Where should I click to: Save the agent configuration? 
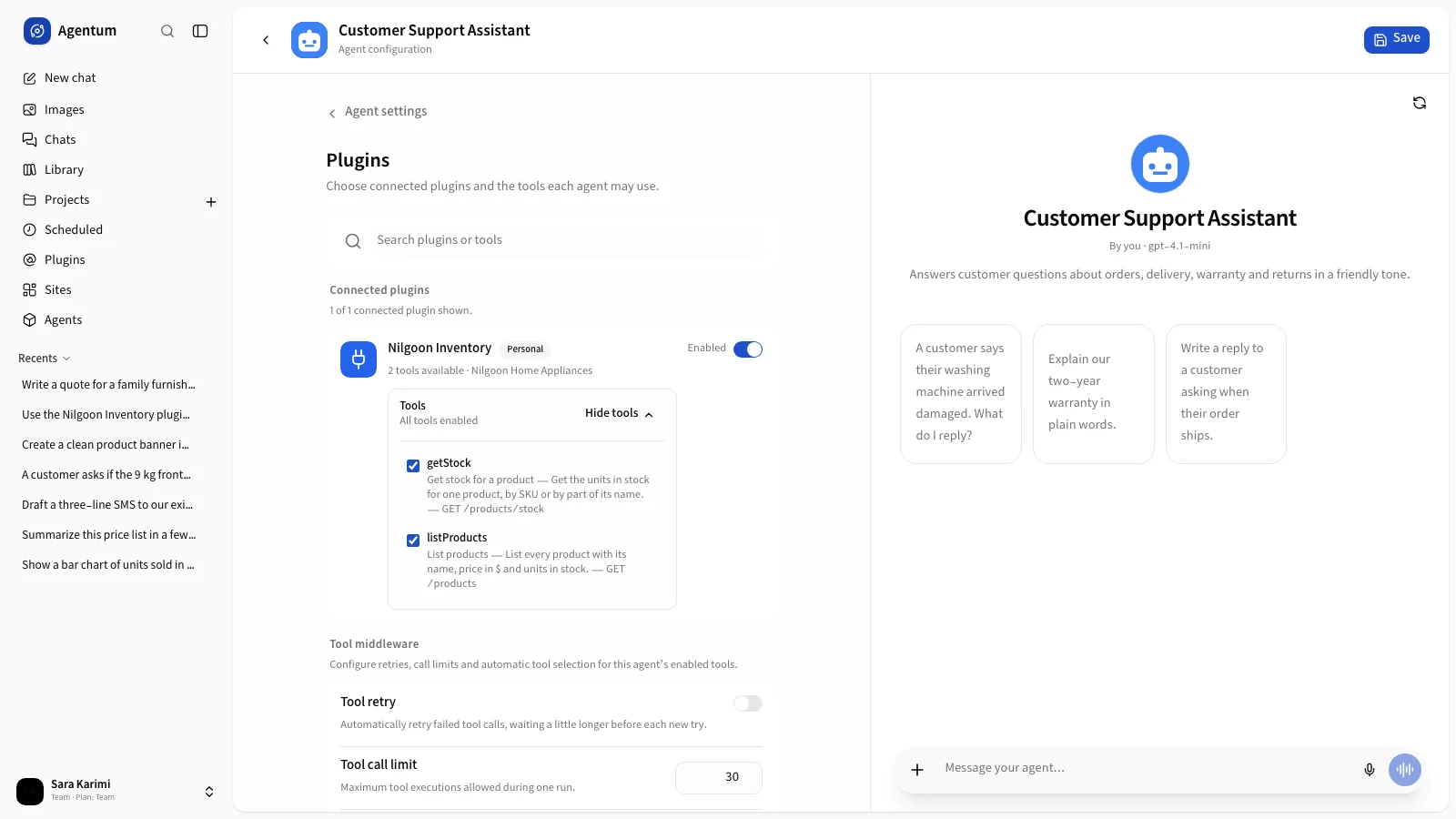pos(1397,39)
